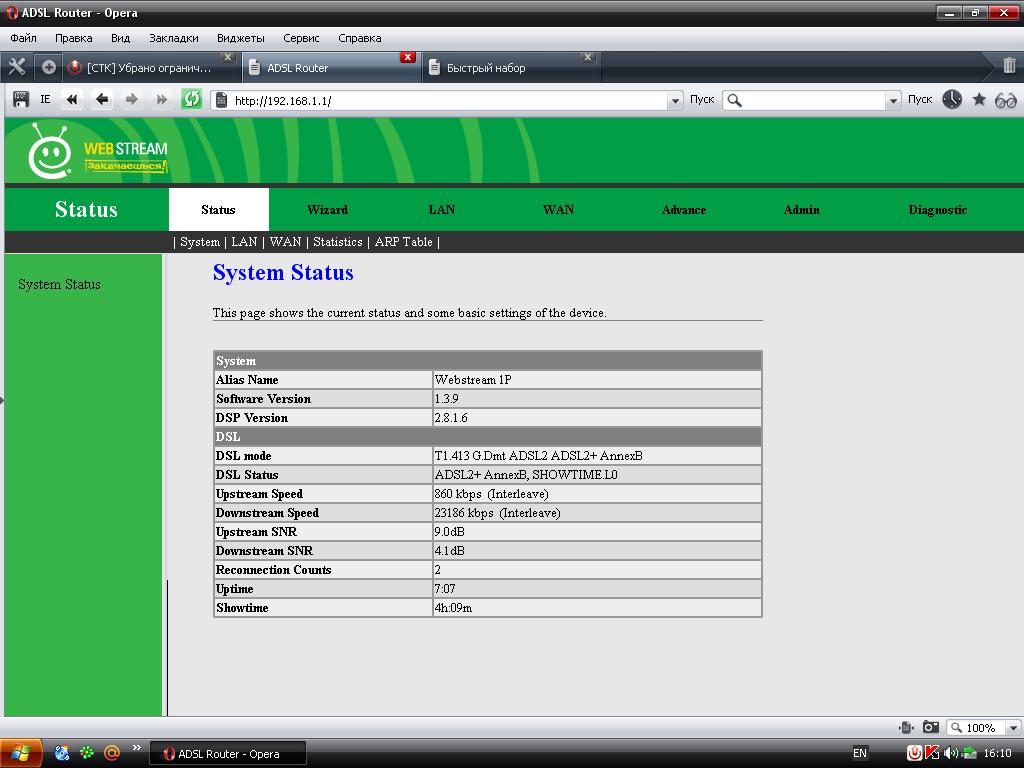This screenshot has height=768, width=1024.
Task: Click the new tab plus icon
Action: [x=48, y=67]
